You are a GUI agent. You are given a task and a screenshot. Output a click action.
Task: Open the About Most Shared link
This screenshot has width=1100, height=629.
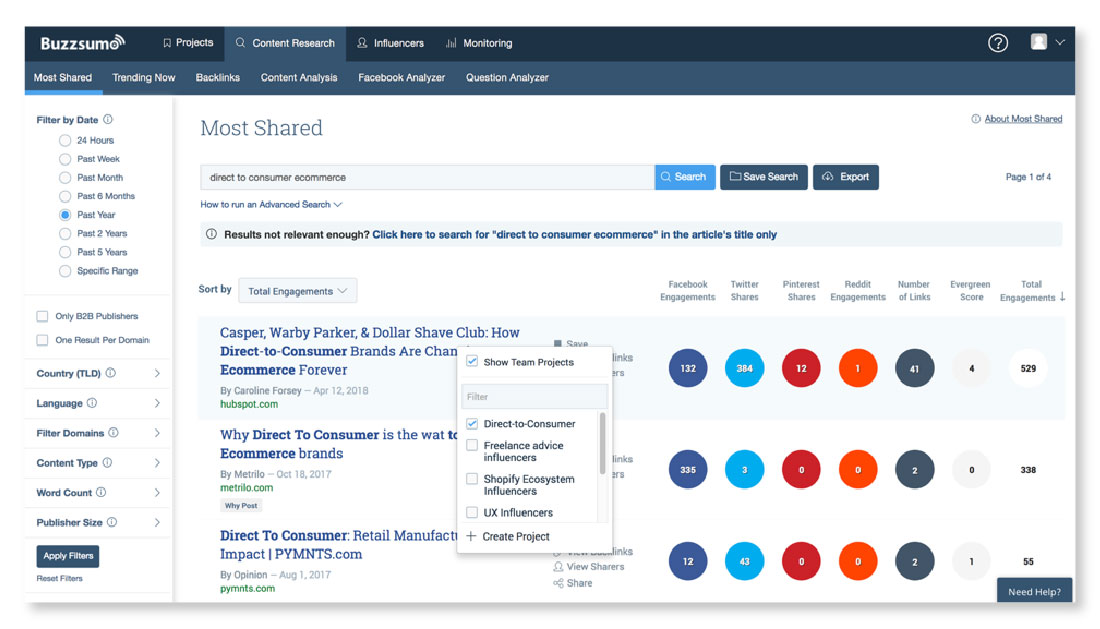tap(1023, 119)
